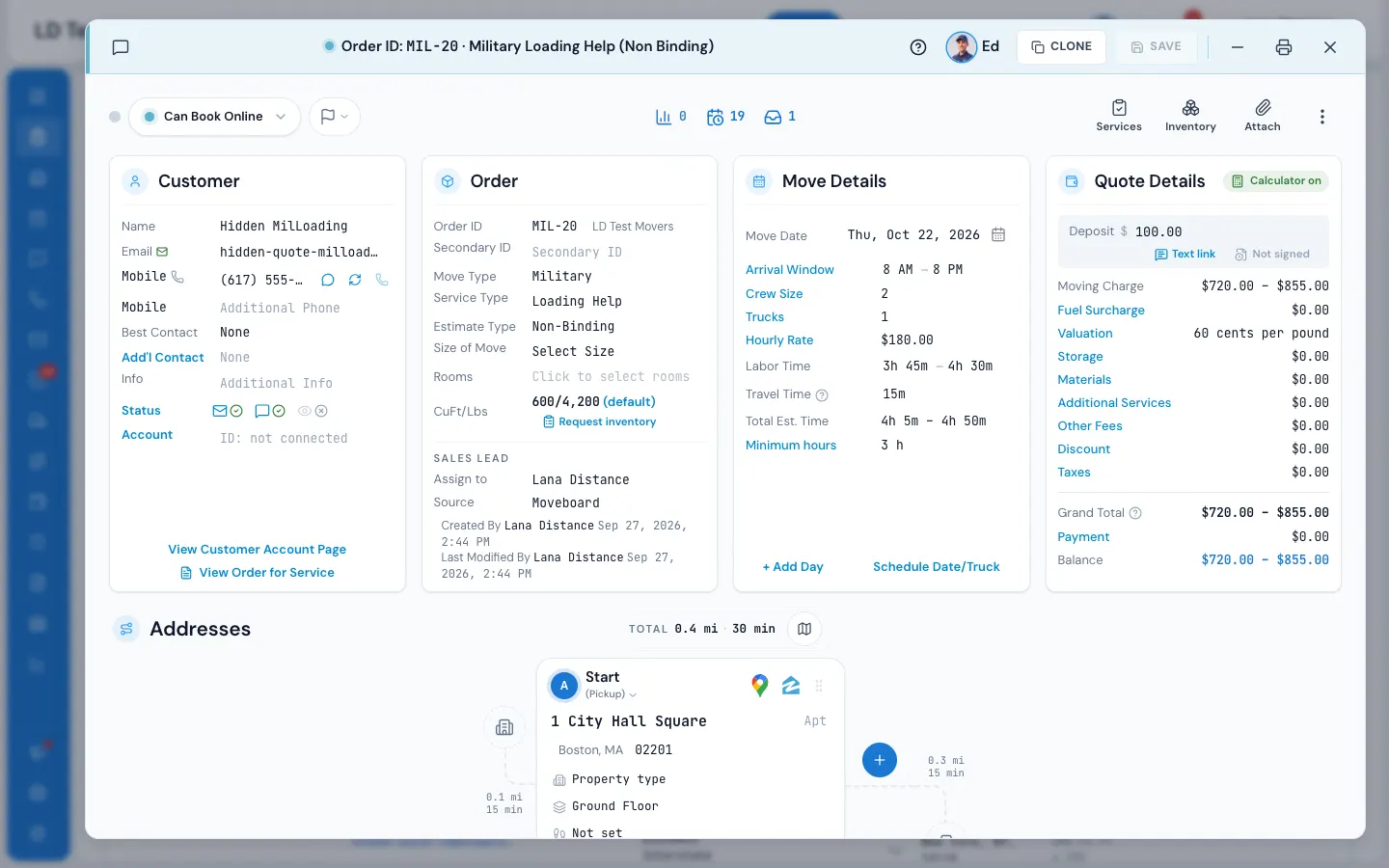The width and height of the screenshot is (1389, 868).
Task: Open Start address in Google Maps
Action: (760, 686)
